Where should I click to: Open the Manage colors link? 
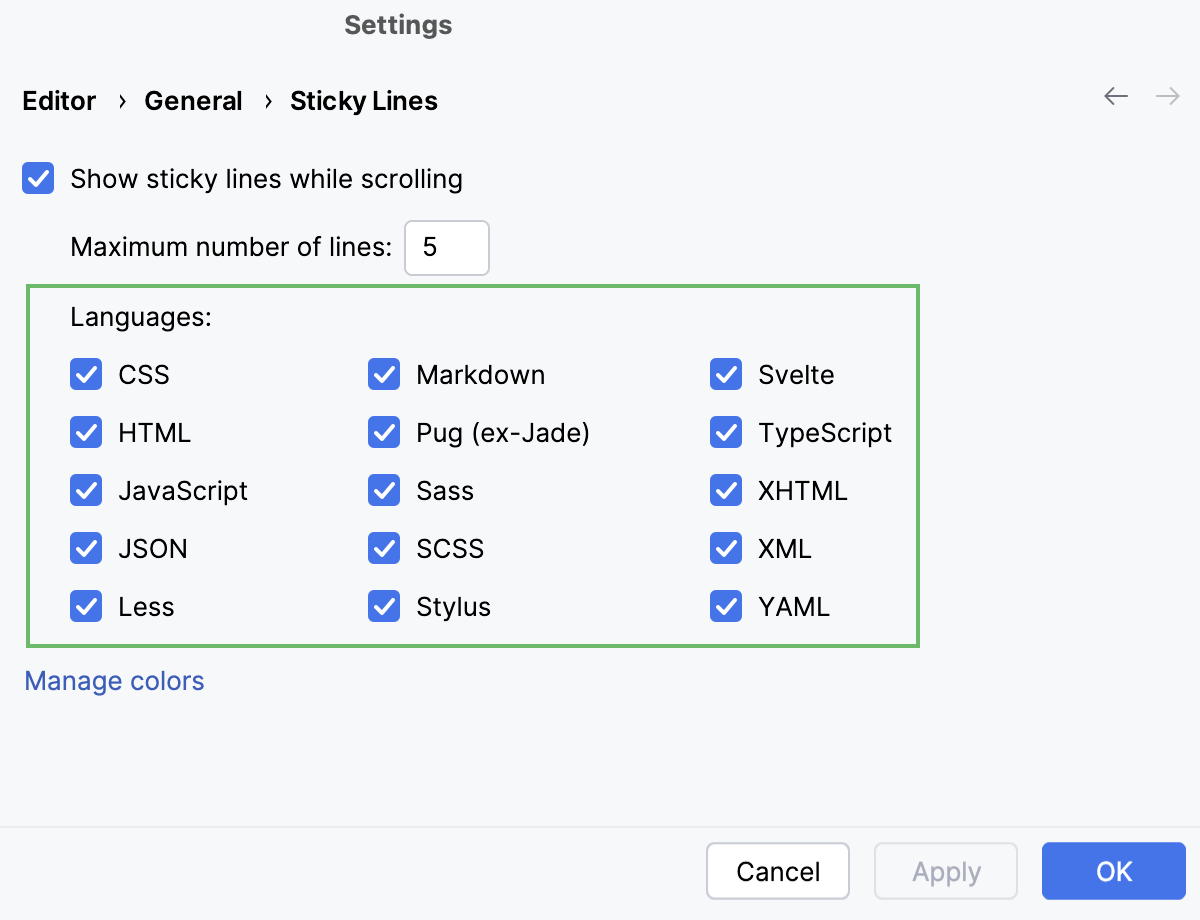113,681
